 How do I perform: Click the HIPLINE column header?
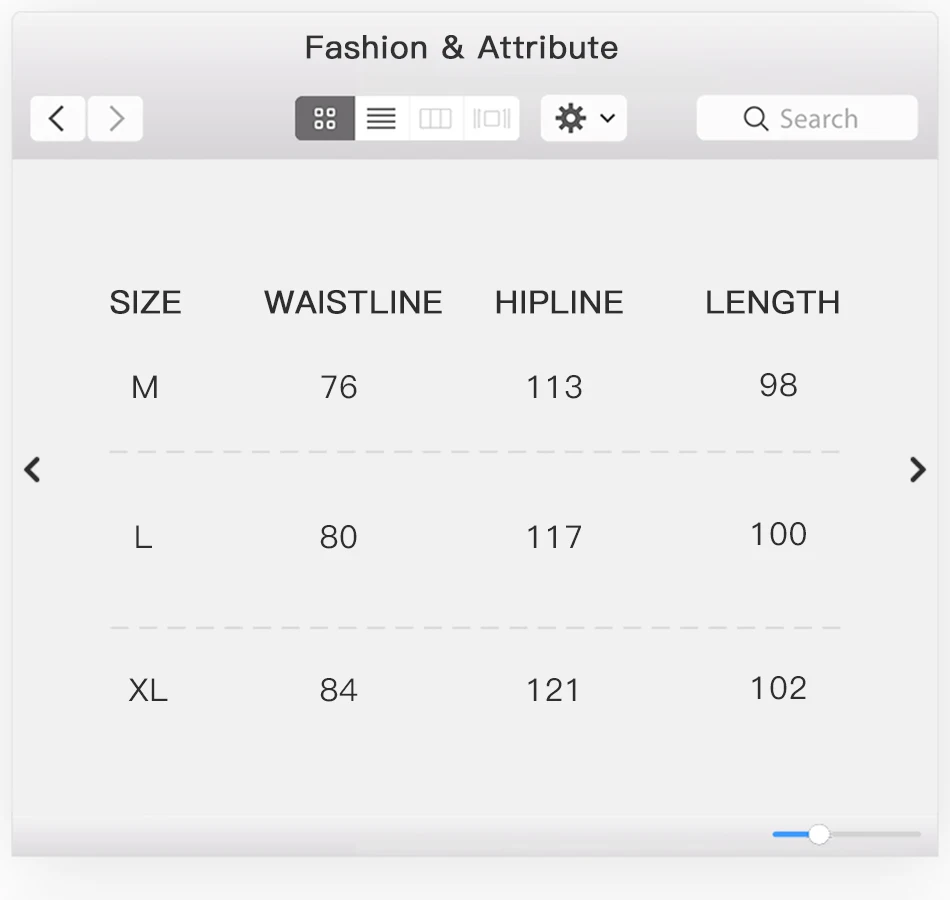559,303
